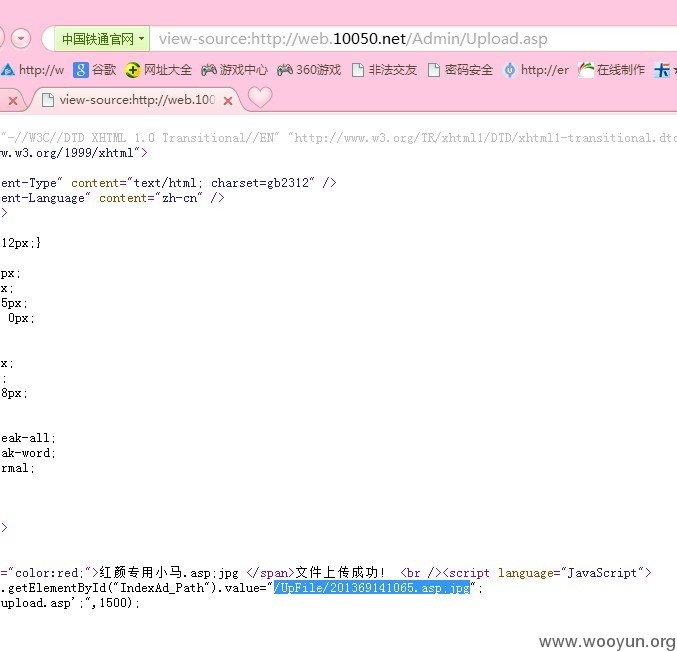This screenshot has height=651, width=677.
Task: Click the ak-word; source line
Action: coord(28,453)
